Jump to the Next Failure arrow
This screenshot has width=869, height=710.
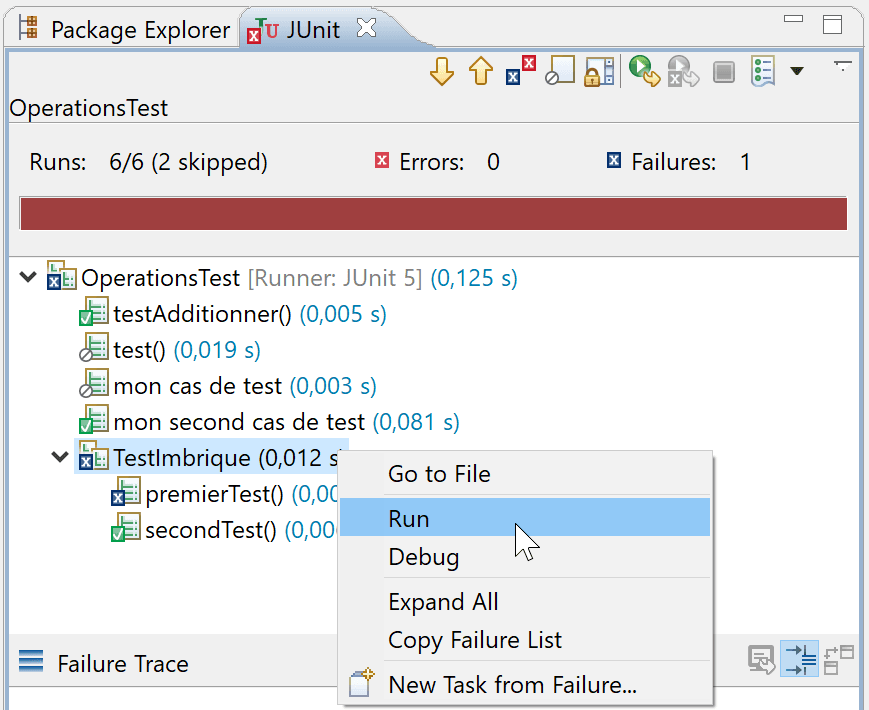pos(442,71)
